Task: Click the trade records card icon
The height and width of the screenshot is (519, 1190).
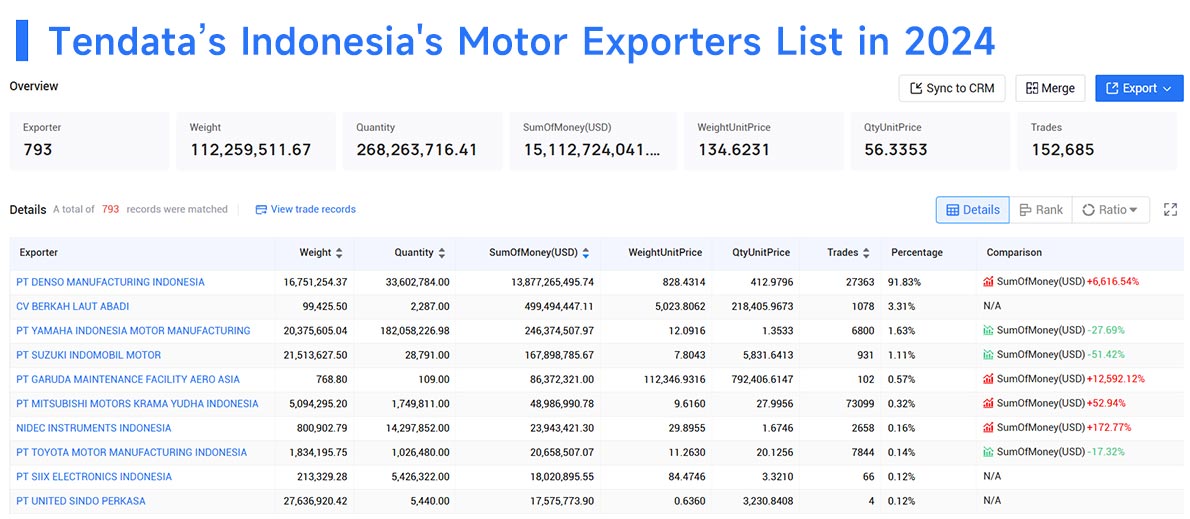Action: [x=261, y=209]
